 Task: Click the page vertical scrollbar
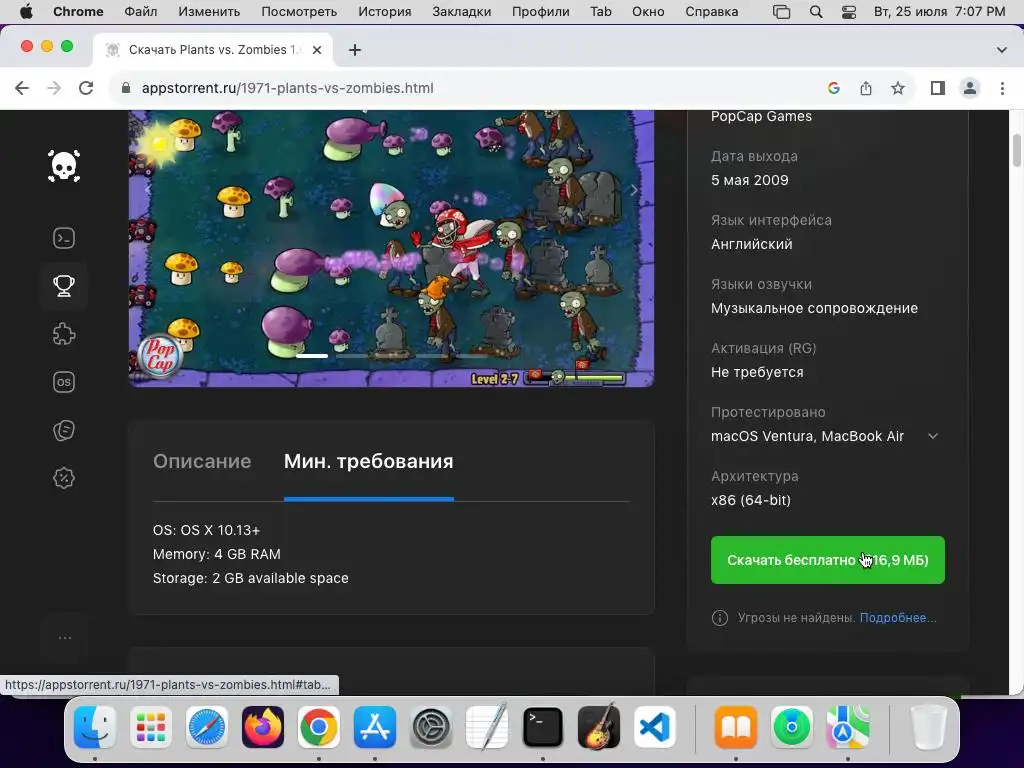[x=1017, y=150]
